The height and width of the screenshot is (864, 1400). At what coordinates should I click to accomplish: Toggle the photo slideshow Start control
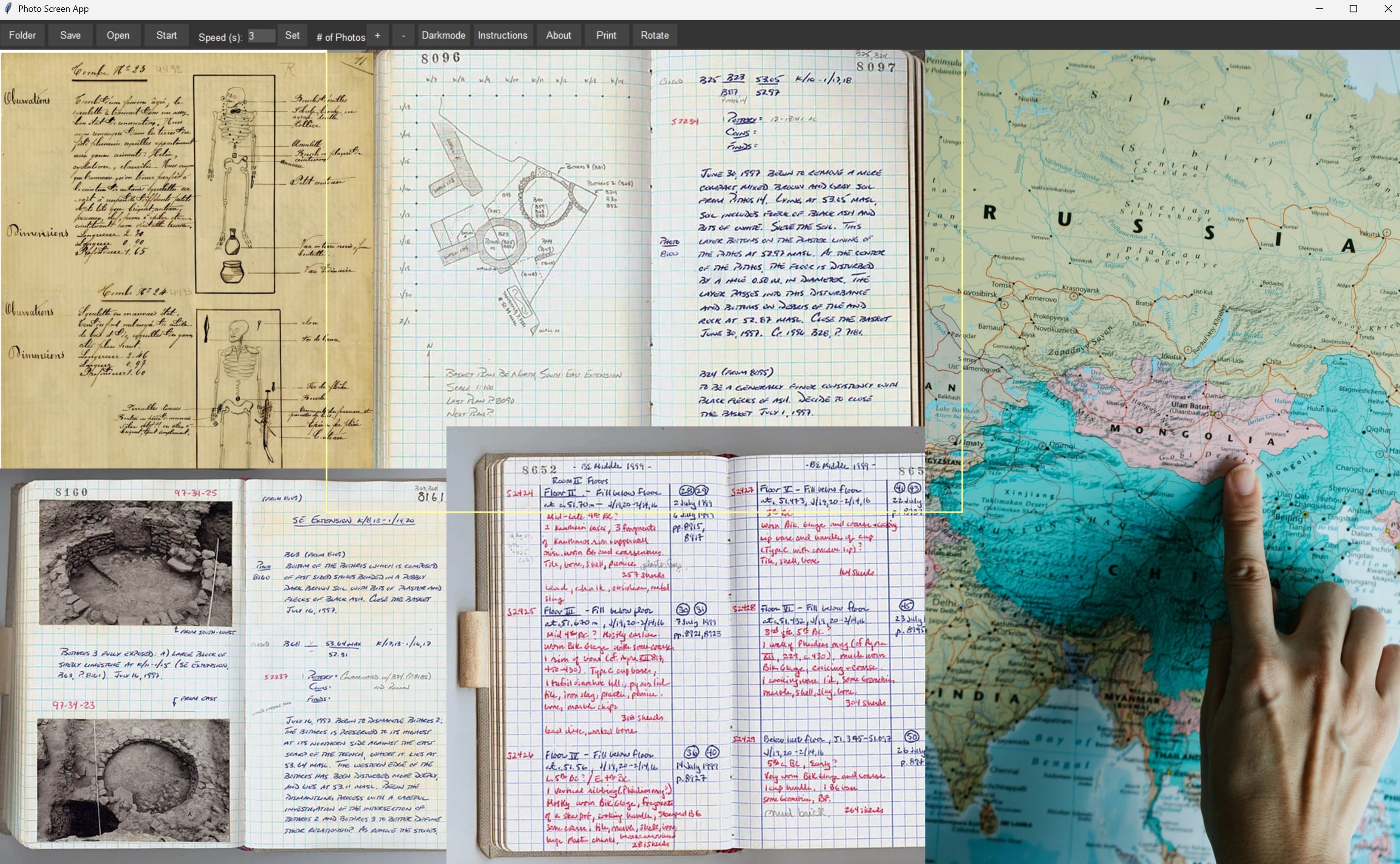pos(166,35)
